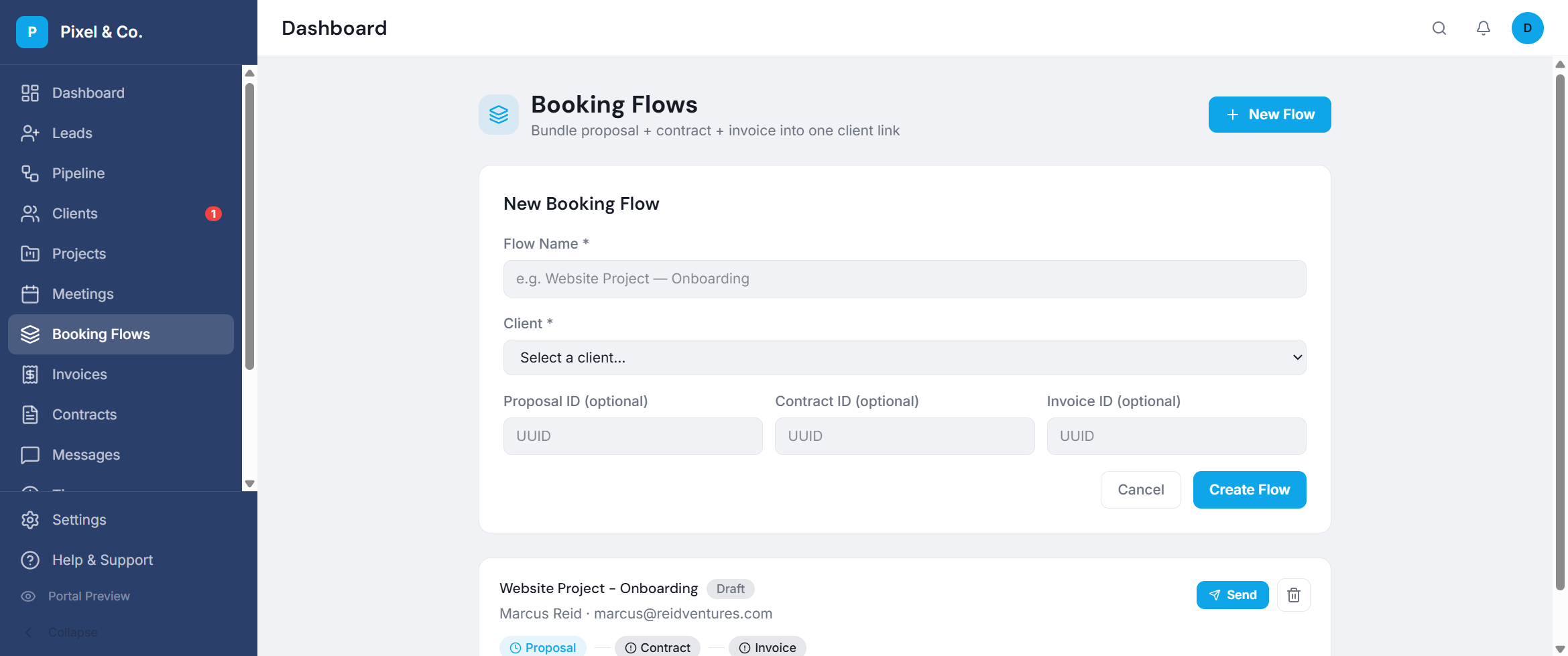Toggle Portal Preview eye option
The height and width of the screenshot is (656, 1568).
[x=28, y=596]
